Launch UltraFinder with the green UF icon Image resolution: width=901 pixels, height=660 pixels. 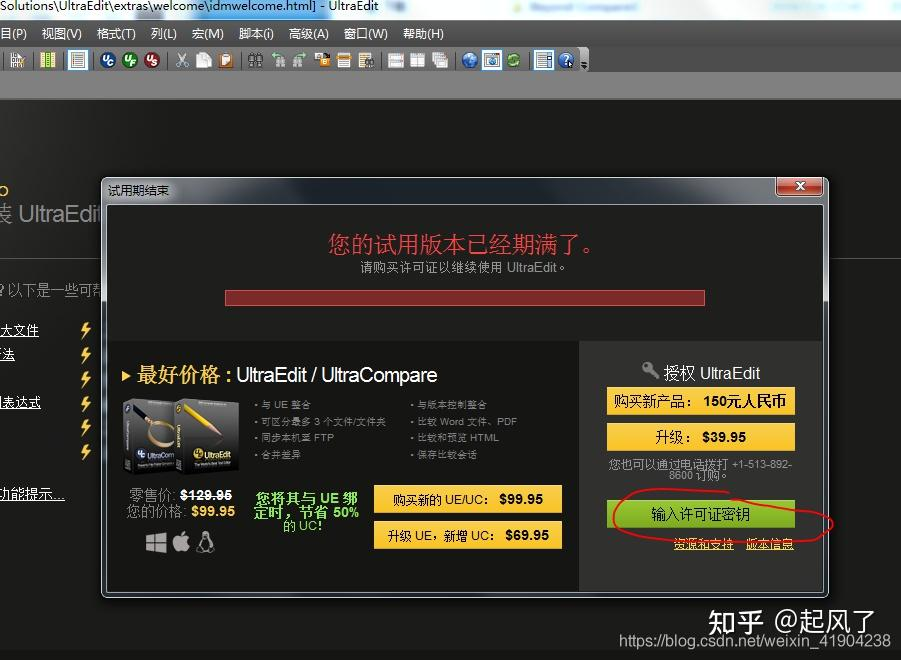click(130, 60)
